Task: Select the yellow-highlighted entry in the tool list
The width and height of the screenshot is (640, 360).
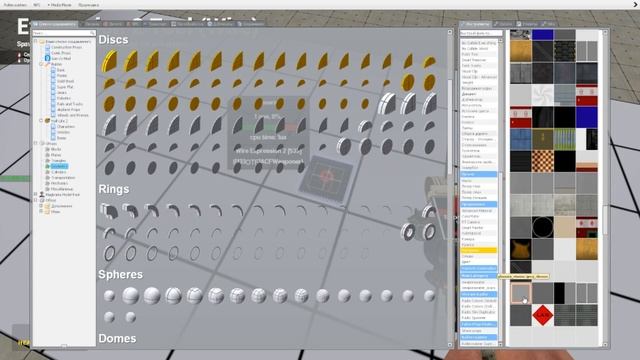Action: 478,250
